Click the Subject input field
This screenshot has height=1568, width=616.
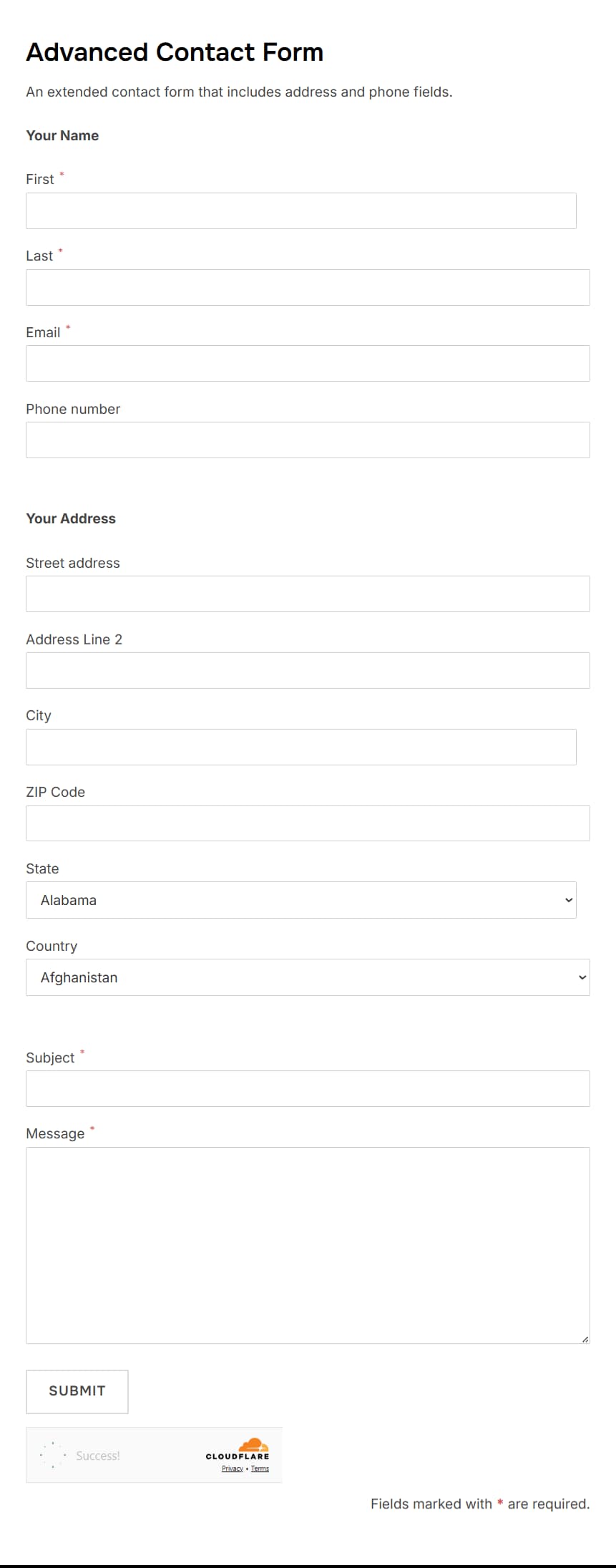pos(308,1088)
